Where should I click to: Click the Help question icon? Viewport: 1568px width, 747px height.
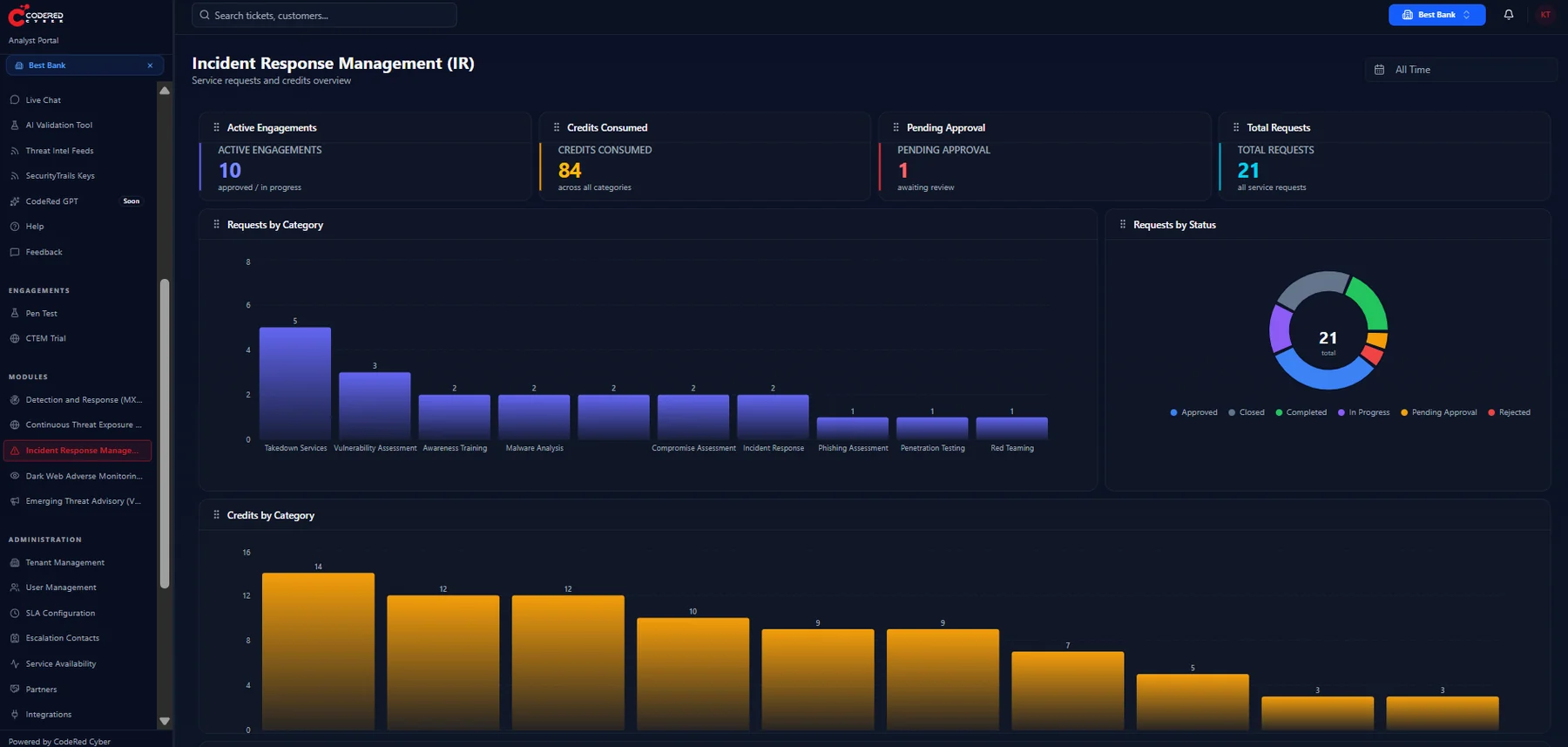pos(15,227)
